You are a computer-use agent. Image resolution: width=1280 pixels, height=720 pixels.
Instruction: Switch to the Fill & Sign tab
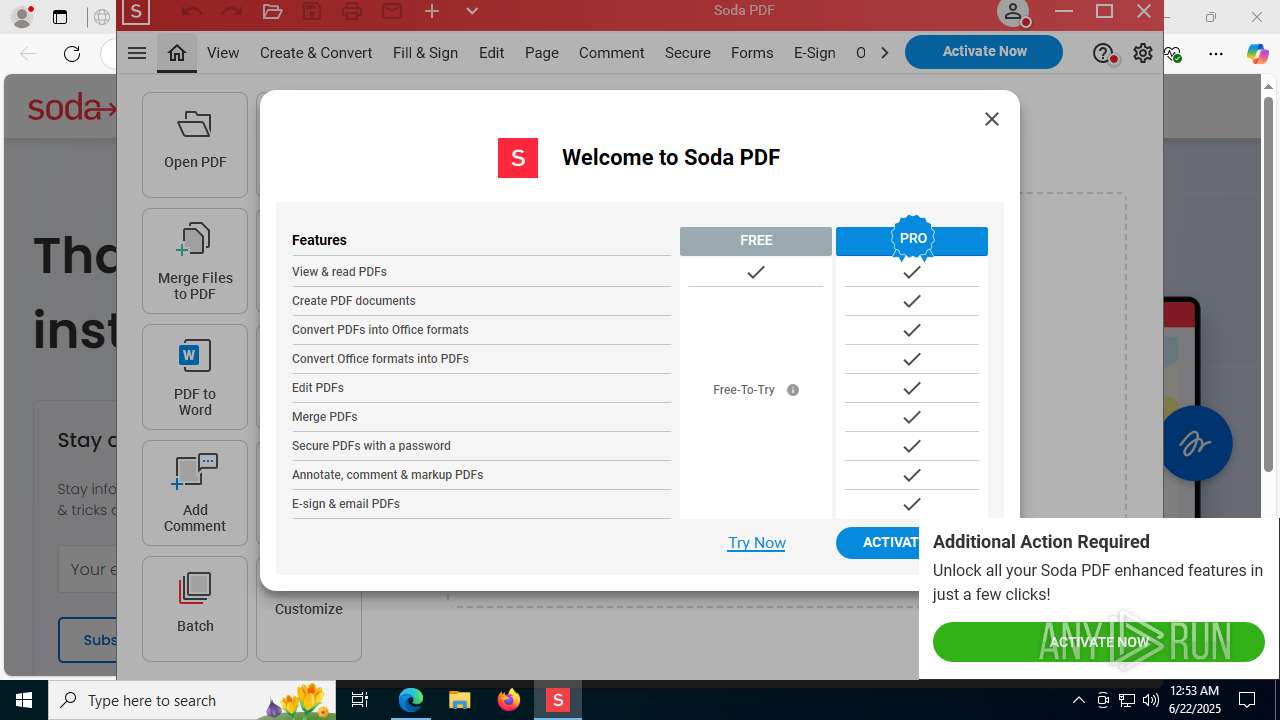point(425,53)
